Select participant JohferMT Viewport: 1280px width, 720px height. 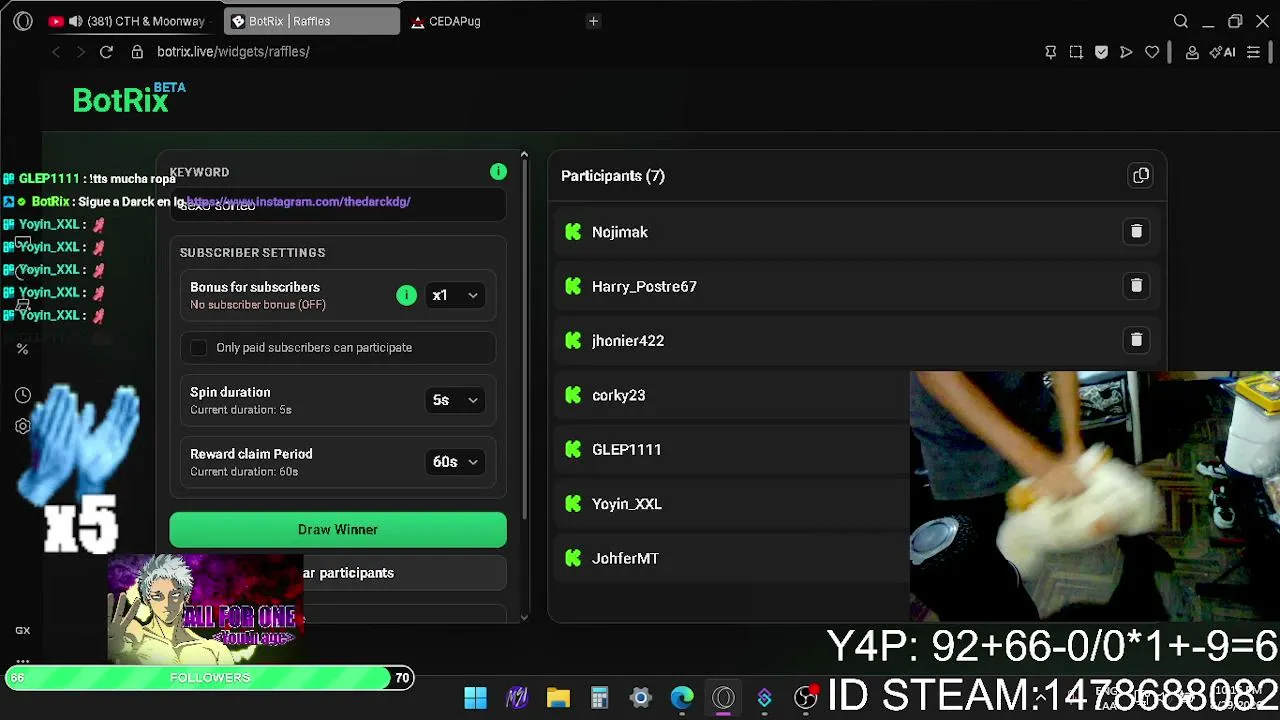[x=625, y=558]
